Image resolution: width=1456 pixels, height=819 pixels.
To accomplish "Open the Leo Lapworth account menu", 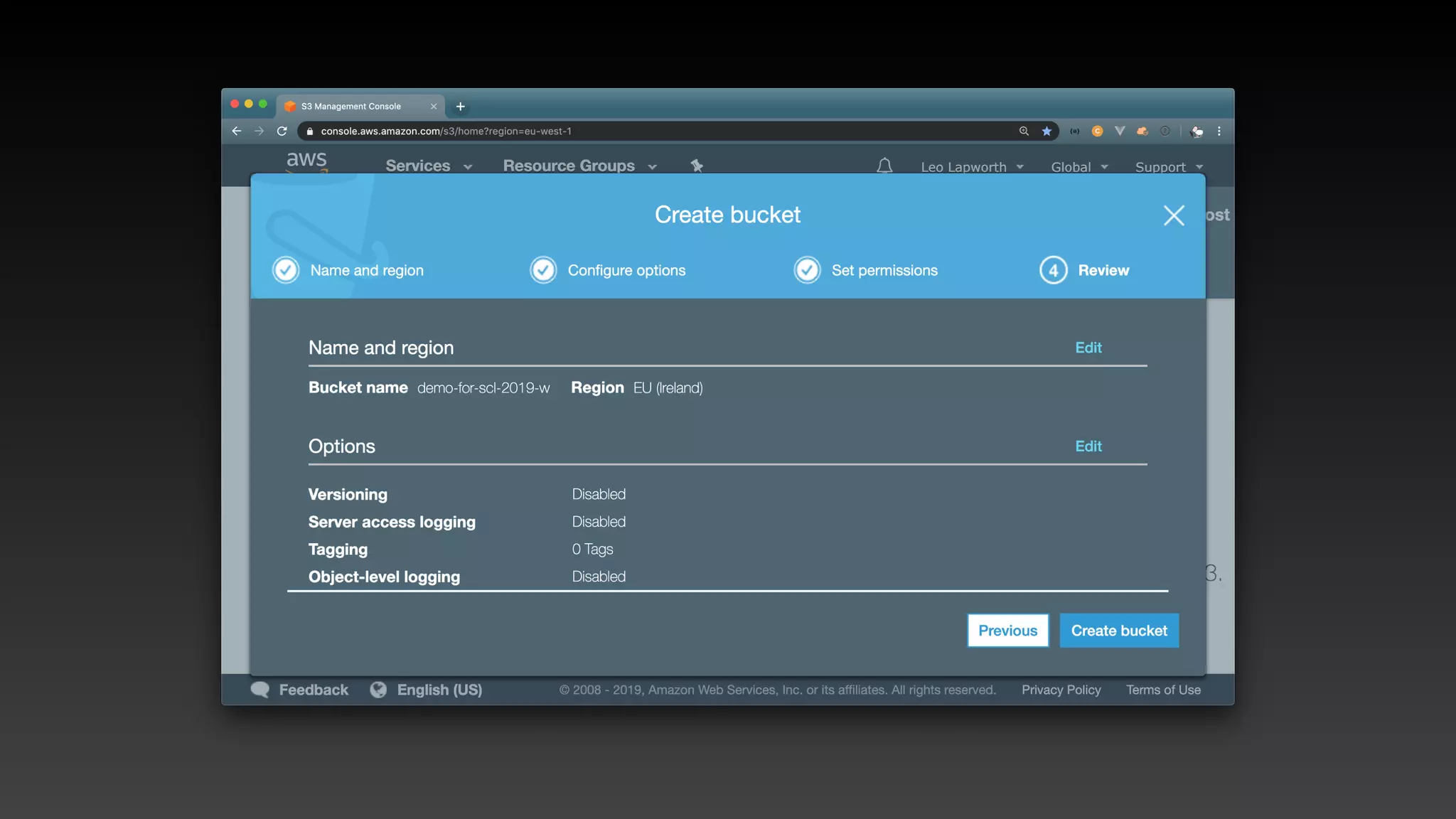I will pyautogui.click(x=972, y=167).
